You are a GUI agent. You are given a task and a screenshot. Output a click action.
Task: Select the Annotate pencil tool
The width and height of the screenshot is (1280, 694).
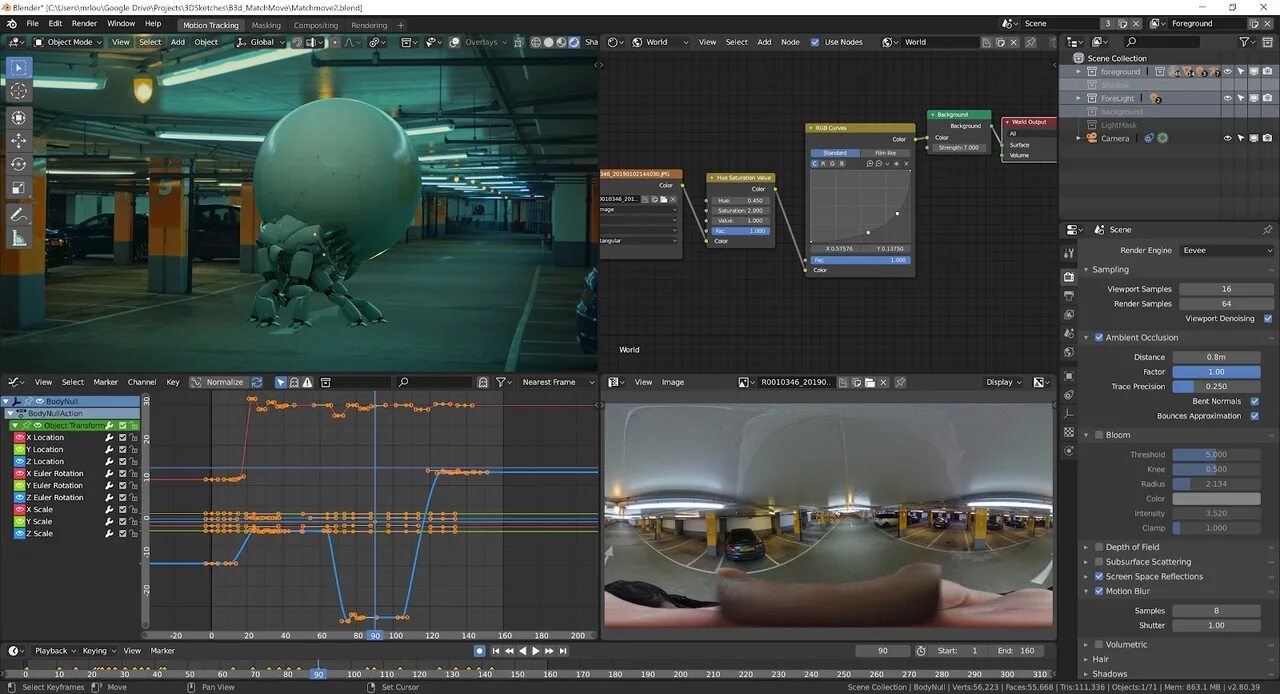(x=19, y=214)
